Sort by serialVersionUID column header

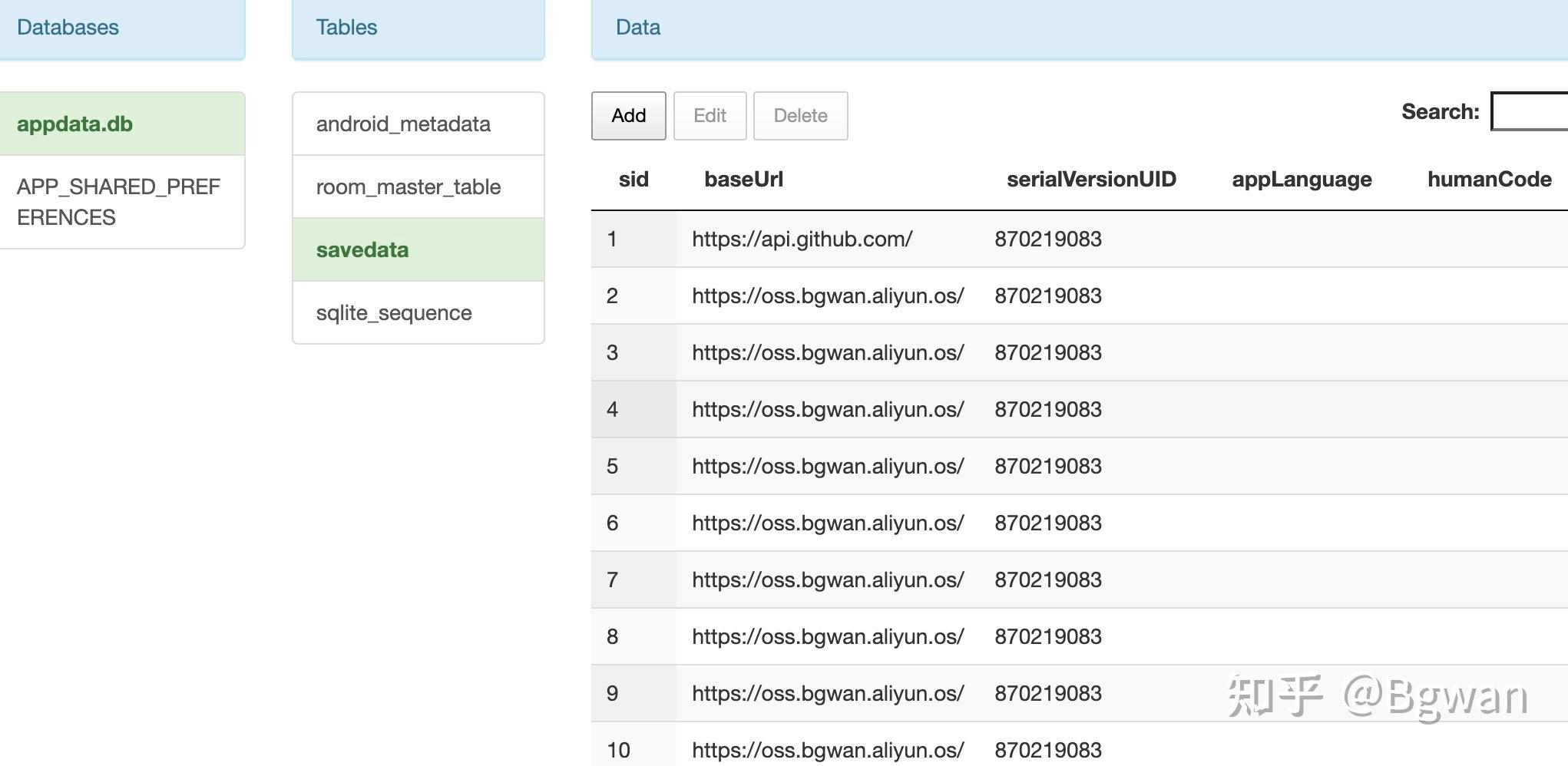1091,180
